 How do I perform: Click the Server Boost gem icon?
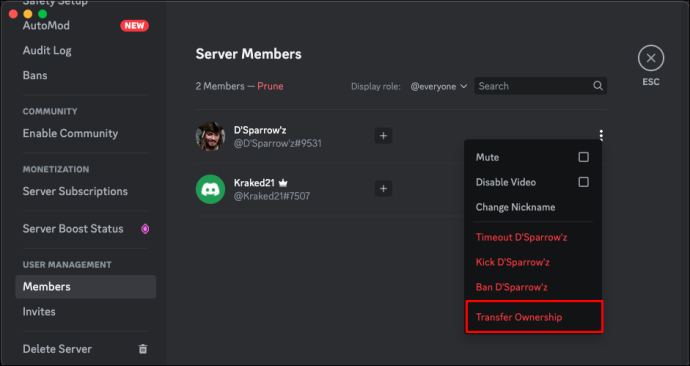tap(145, 229)
